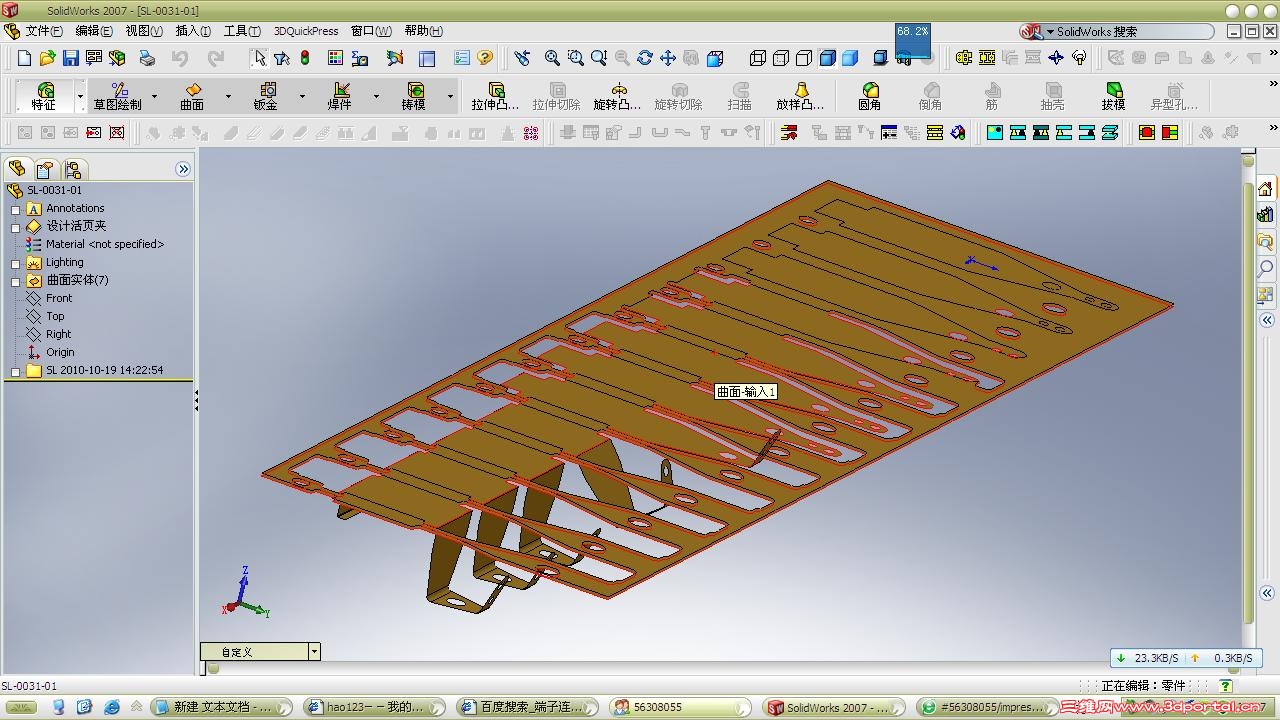Click the Pan arrows icon

[668, 58]
